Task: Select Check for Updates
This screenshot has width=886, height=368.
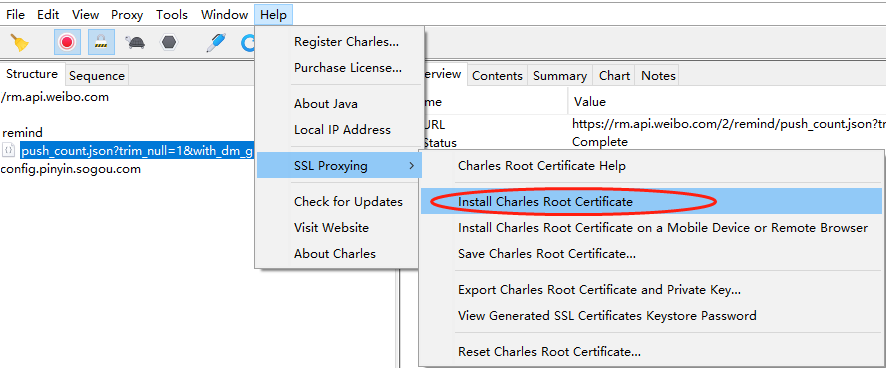Action: coord(338,202)
